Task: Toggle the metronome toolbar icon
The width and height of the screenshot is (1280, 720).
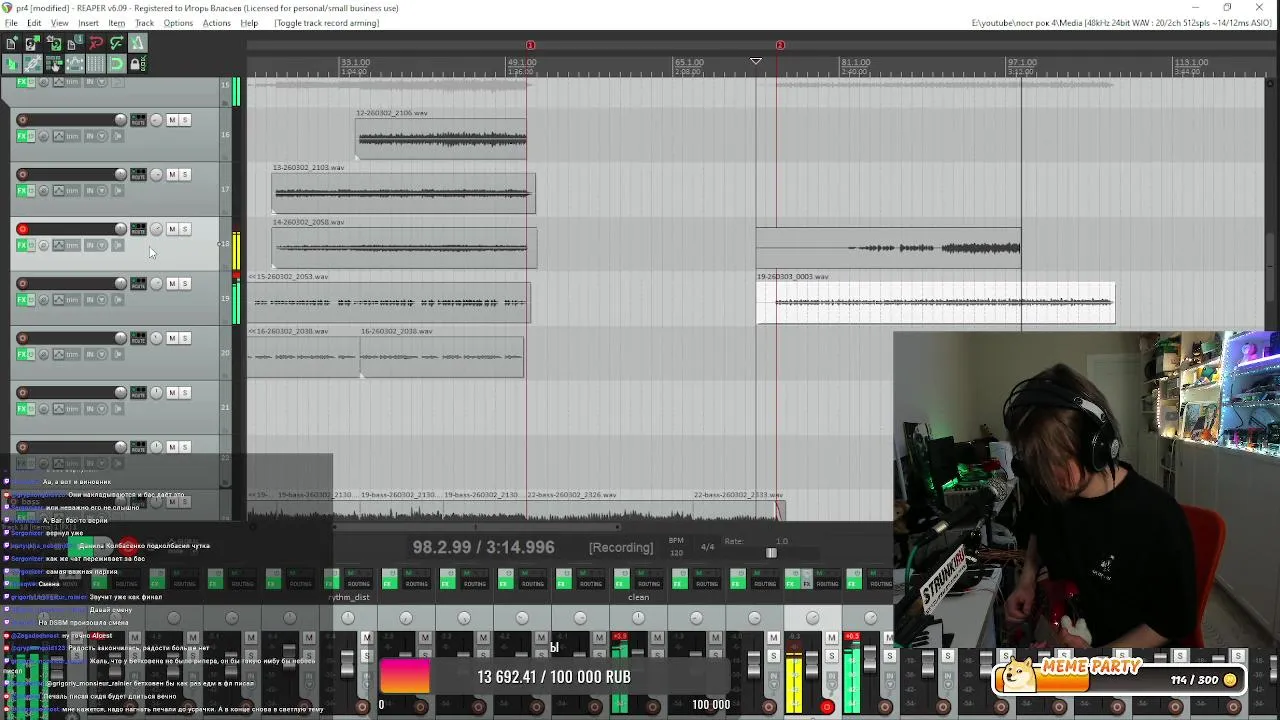Action: tap(138, 43)
